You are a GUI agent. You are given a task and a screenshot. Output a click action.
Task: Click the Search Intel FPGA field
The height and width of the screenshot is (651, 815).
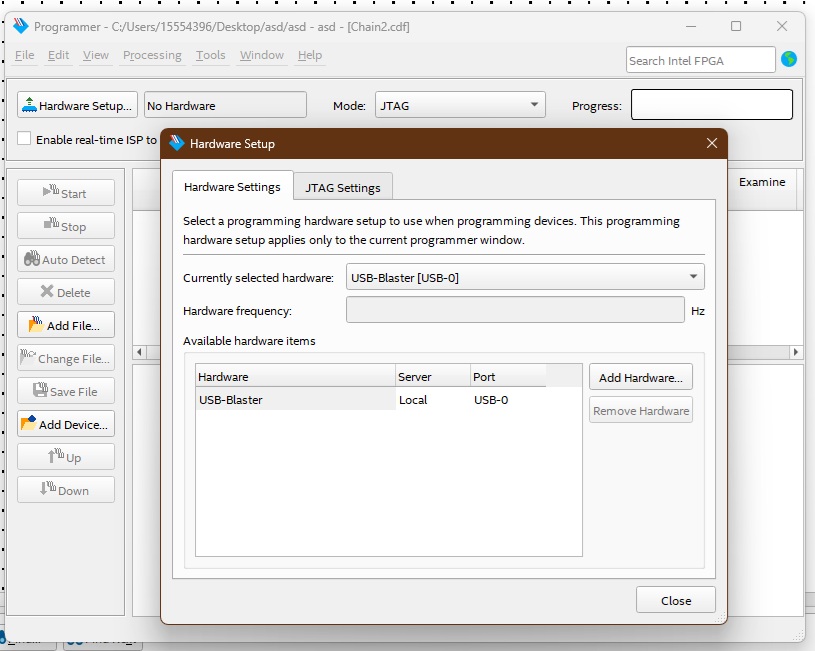[700, 60]
